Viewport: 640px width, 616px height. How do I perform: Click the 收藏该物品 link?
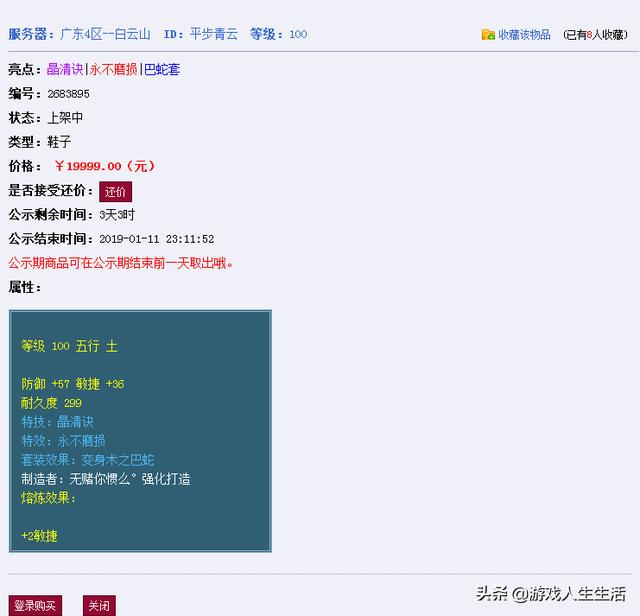(x=524, y=35)
